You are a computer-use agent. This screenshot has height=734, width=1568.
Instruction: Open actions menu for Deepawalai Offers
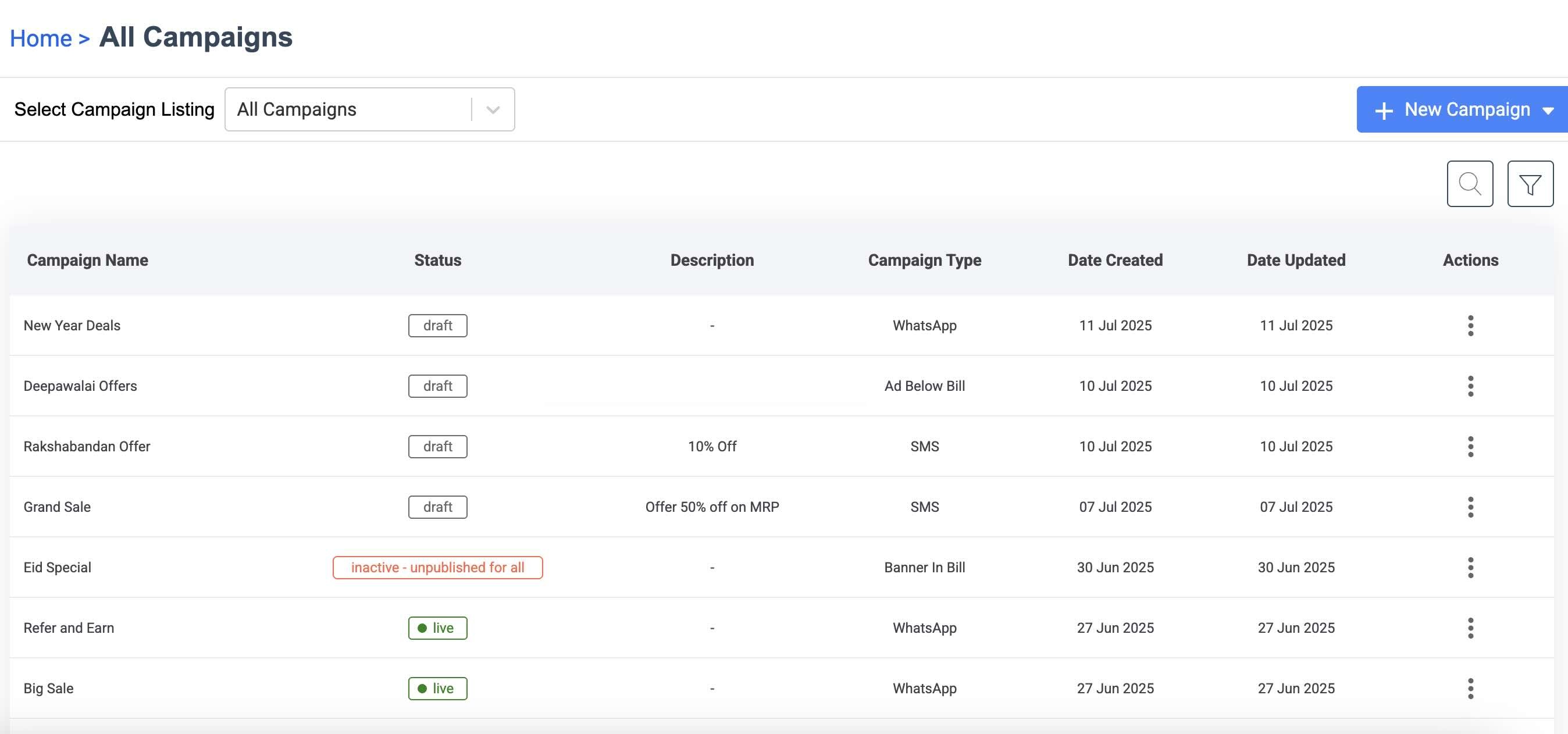coord(1470,386)
